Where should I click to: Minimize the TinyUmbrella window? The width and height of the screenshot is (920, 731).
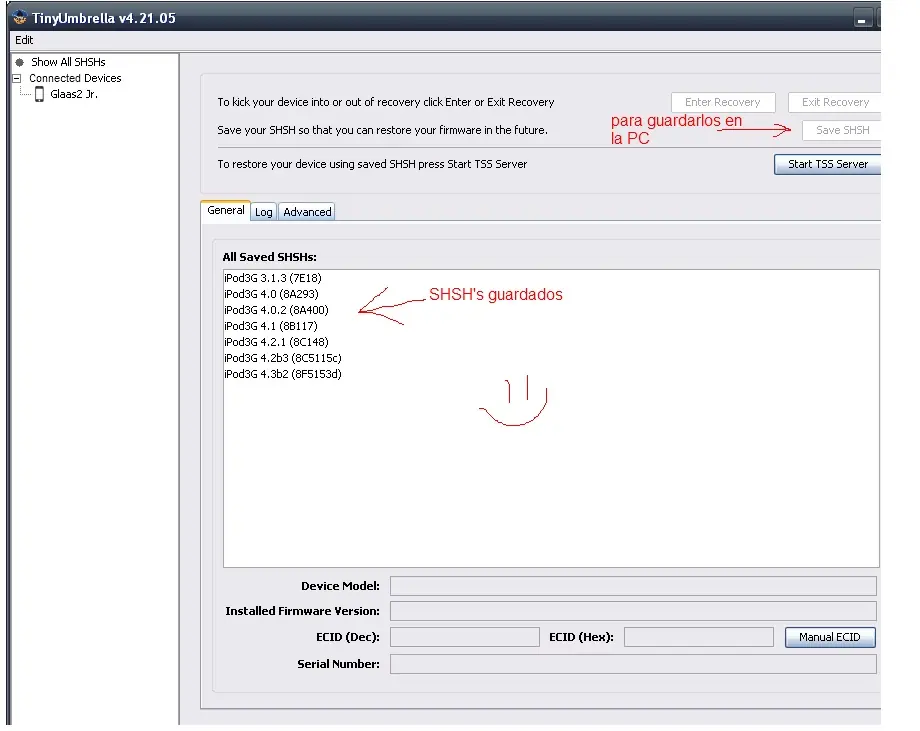[x=862, y=18]
